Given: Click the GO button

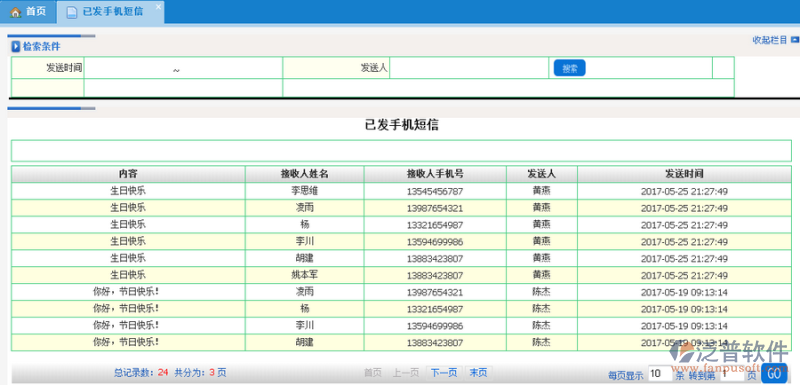Looking at the screenshot, I should click(774, 374).
